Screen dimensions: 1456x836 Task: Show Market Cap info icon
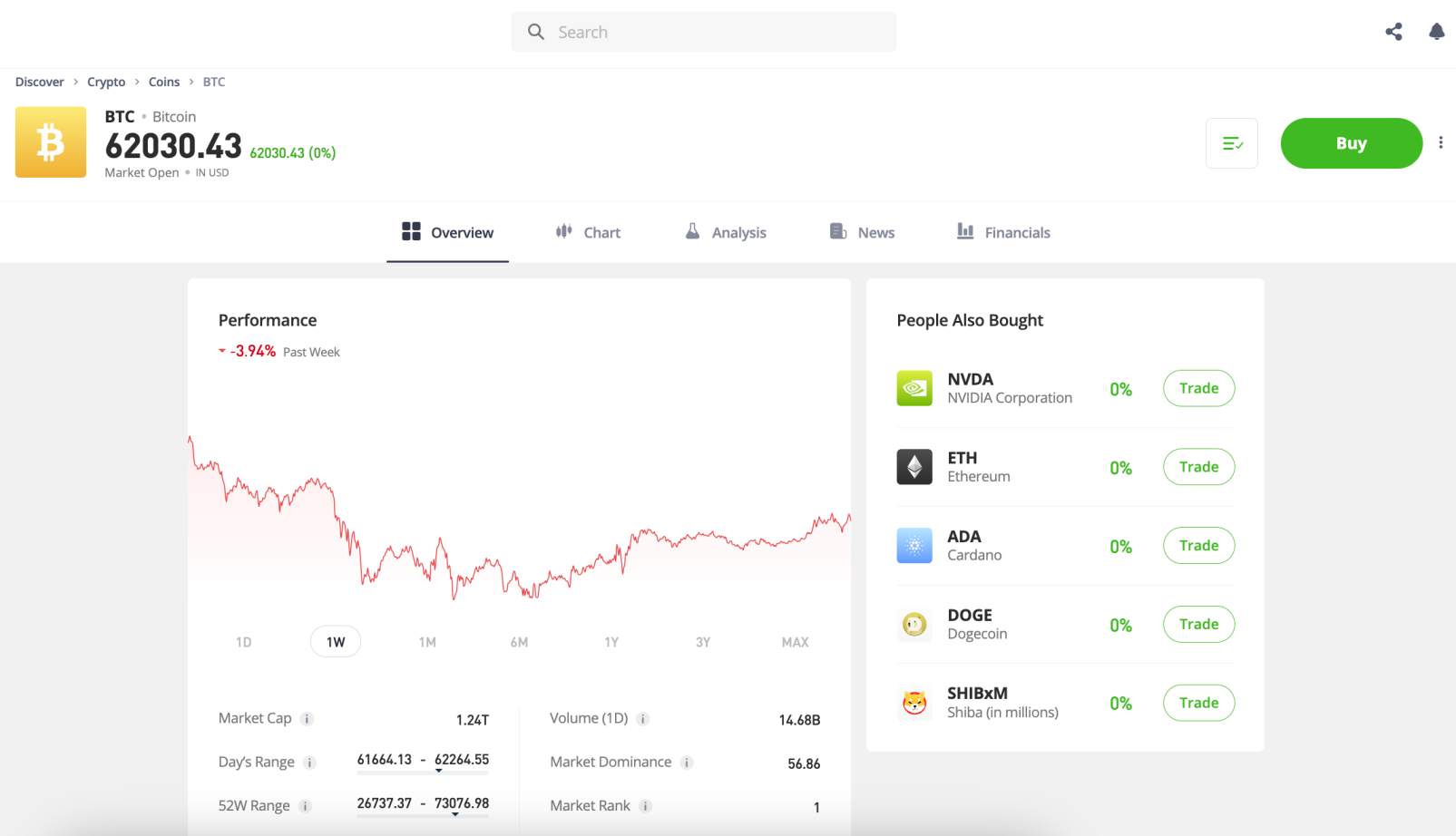point(308,719)
